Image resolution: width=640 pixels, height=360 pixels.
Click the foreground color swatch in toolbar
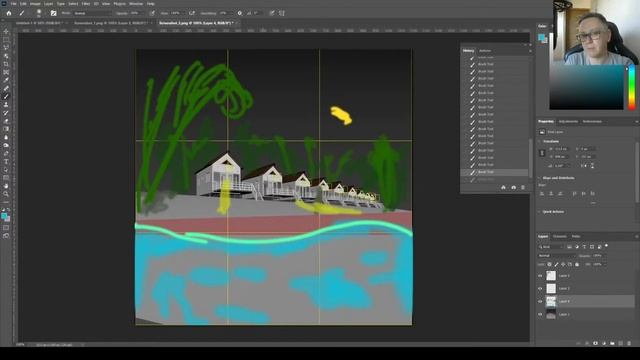[x=4, y=216]
